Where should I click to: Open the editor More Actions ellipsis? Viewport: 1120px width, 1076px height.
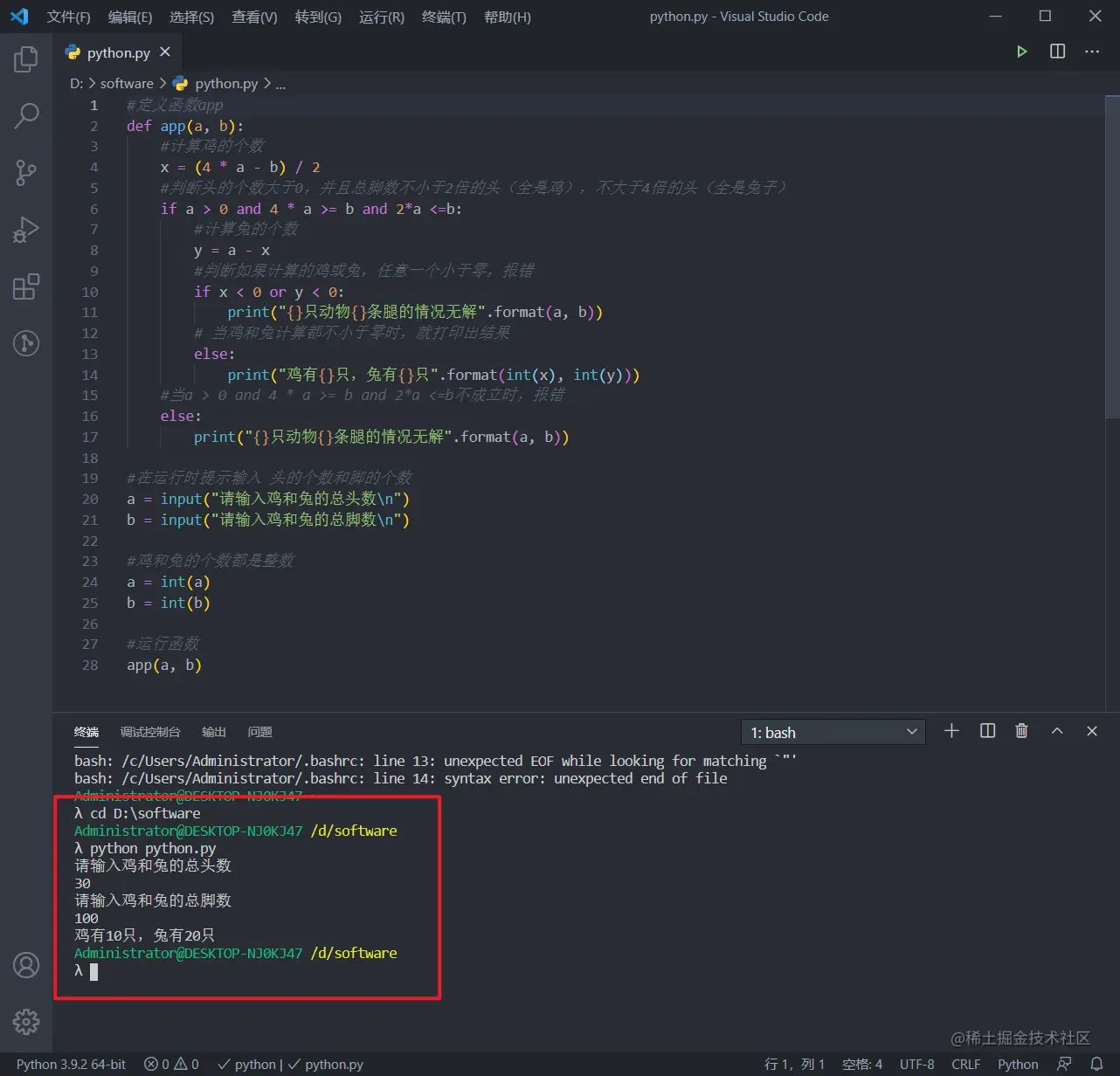tap(1092, 52)
